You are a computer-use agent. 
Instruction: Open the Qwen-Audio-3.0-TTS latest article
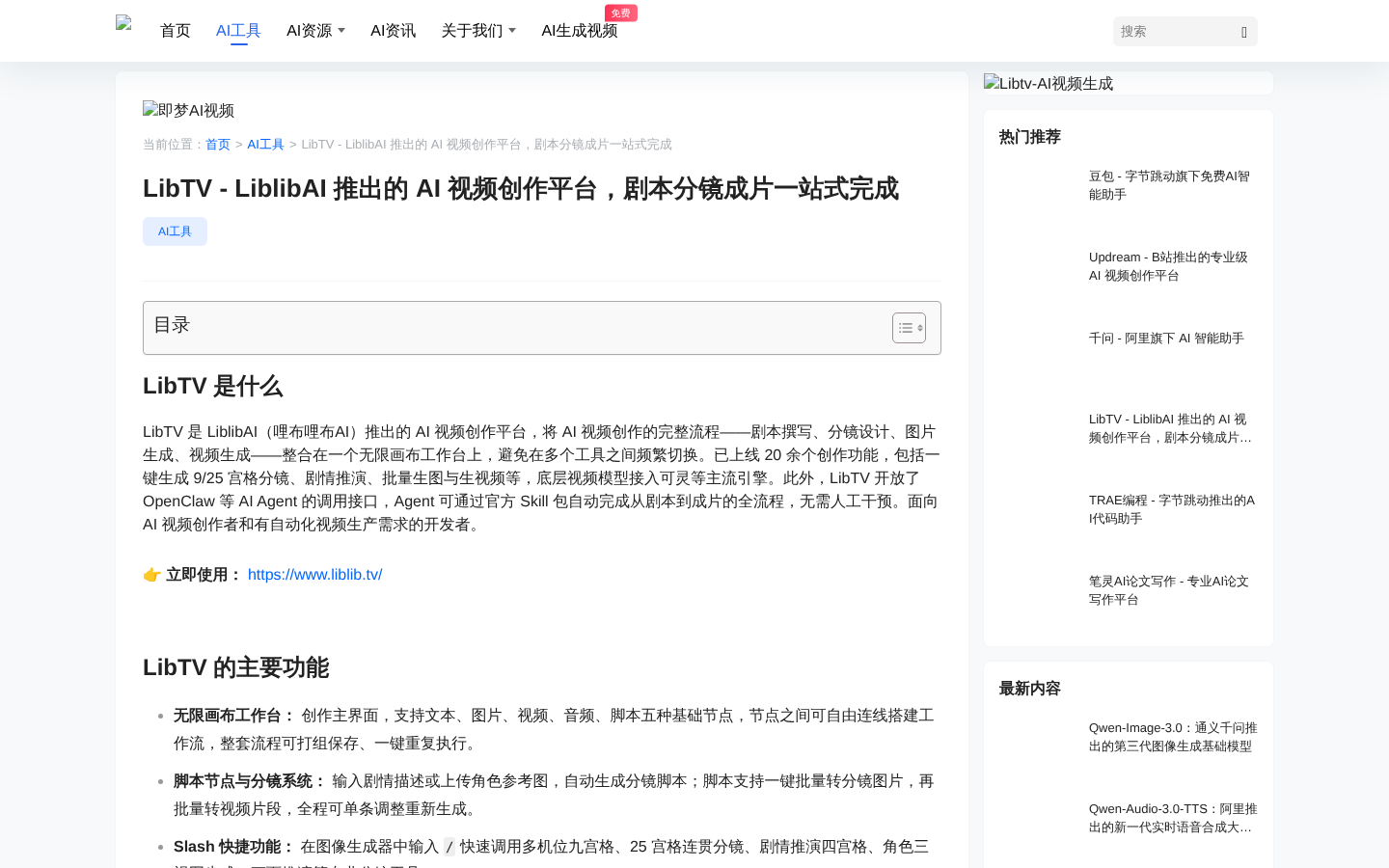click(1172, 818)
